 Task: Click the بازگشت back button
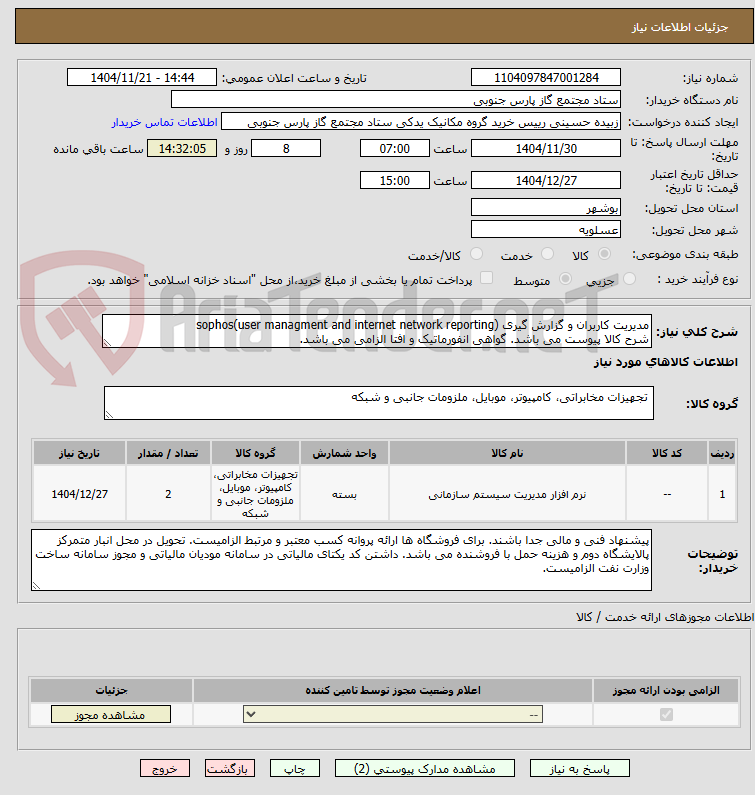[x=230, y=769]
